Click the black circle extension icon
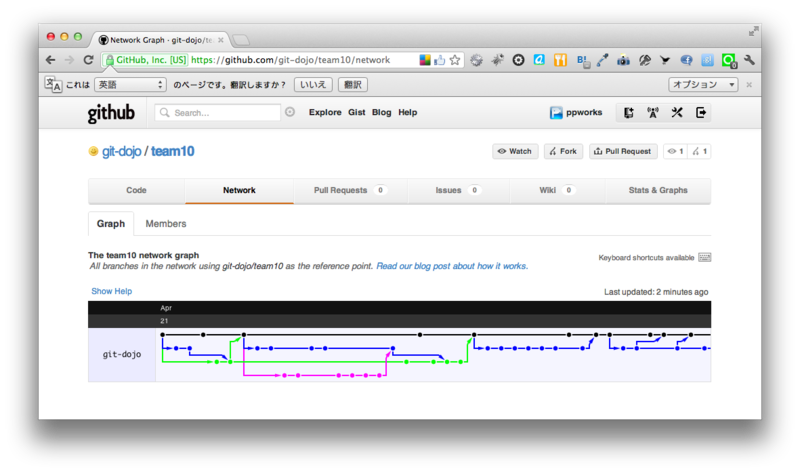This screenshot has width=800, height=473. [x=518, y=60]
